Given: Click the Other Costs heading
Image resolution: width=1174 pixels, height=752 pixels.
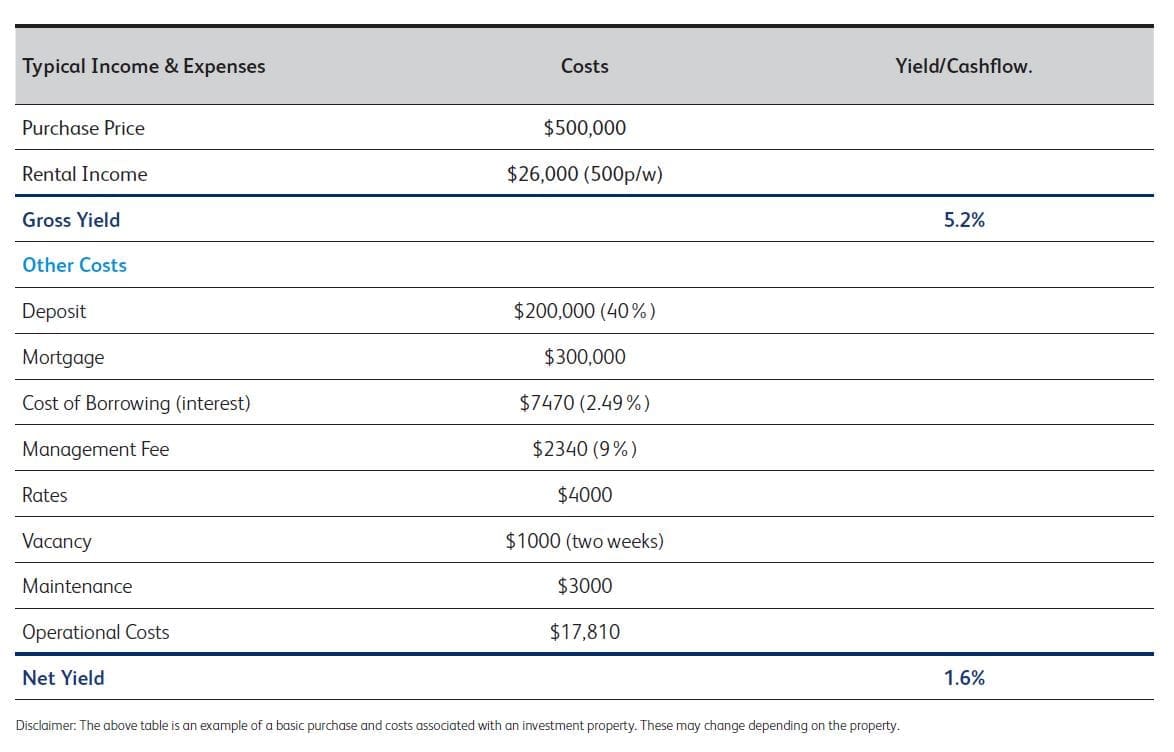Looking at the screenshot, I should click(x=75, y=265).
